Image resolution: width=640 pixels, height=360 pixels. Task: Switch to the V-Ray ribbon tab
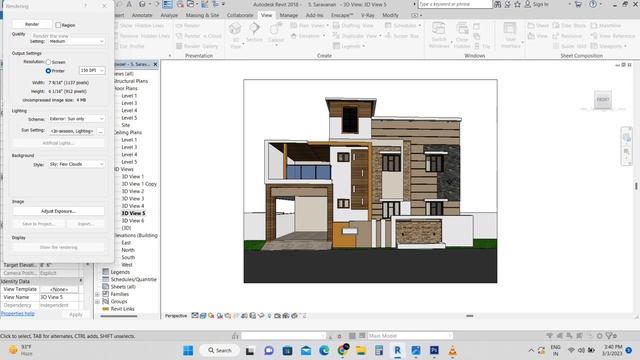(x=367, y=15)
